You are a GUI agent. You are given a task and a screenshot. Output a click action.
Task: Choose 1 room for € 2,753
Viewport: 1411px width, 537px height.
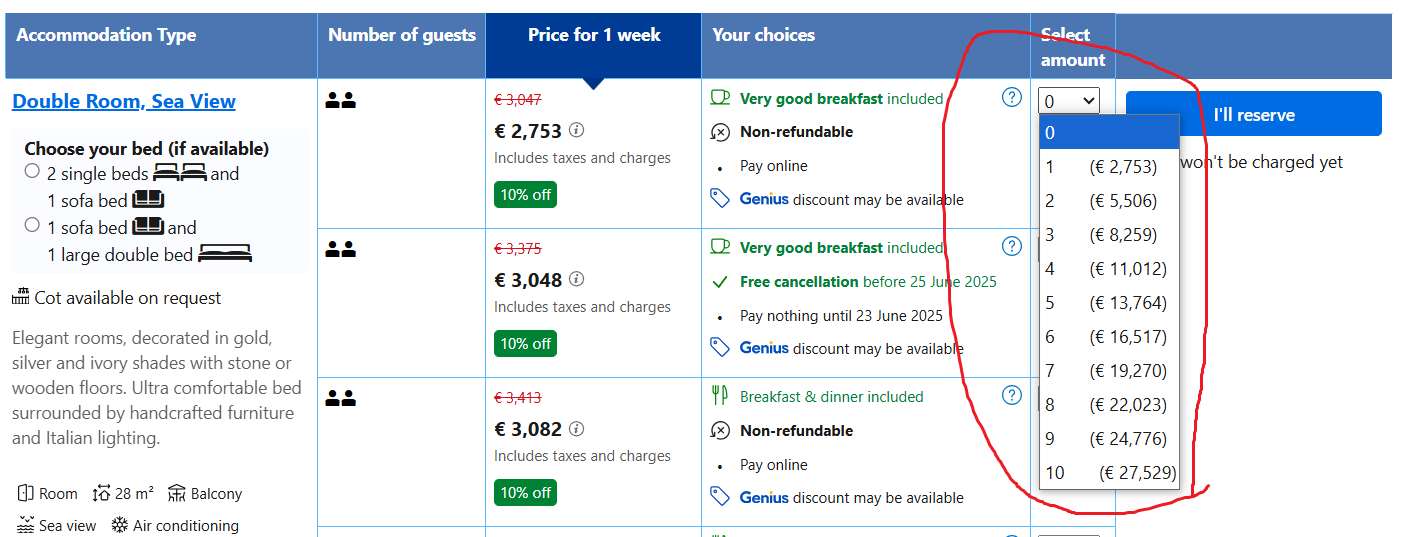(x=1108, y=167)
